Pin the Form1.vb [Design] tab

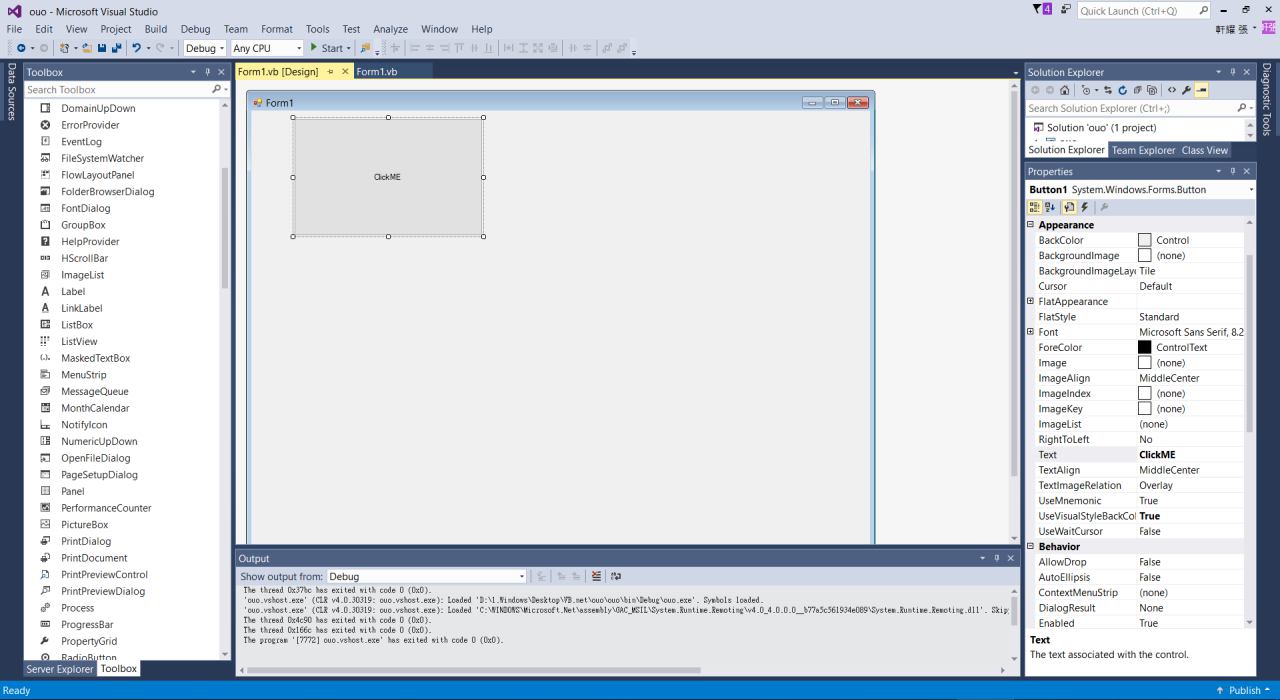331,72
